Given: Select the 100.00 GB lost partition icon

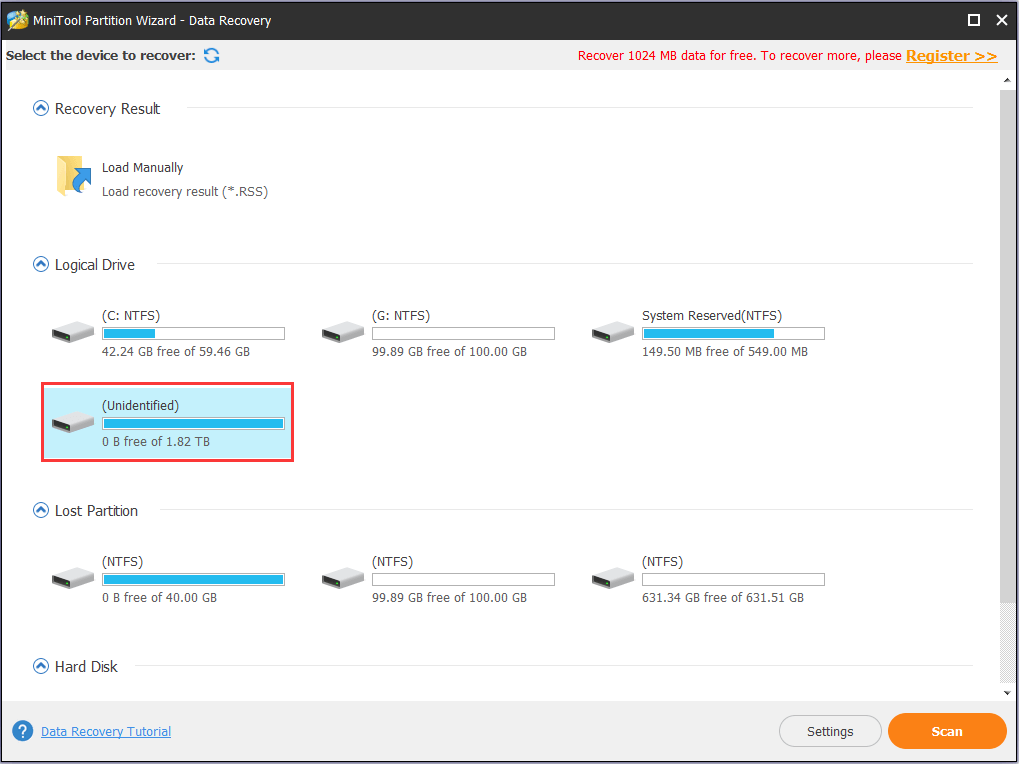Looking at the screenshot, I should [342, 578].
